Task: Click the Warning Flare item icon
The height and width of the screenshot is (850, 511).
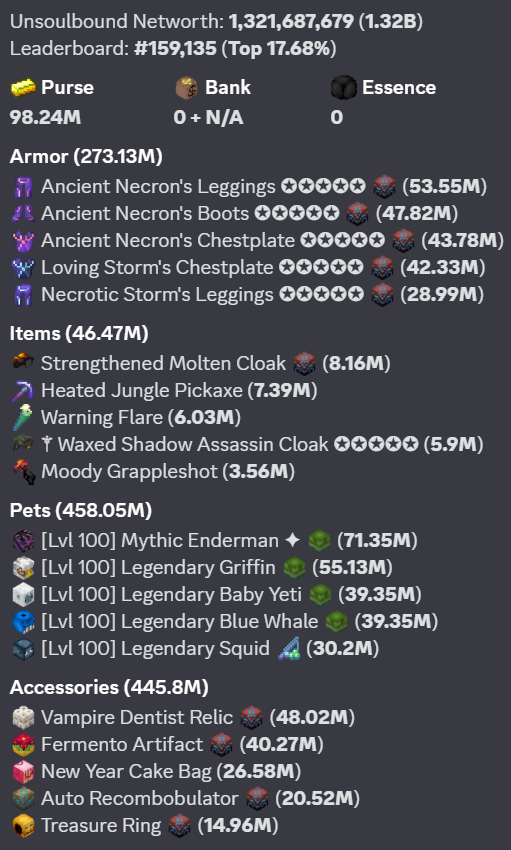Action: point(23,417)
